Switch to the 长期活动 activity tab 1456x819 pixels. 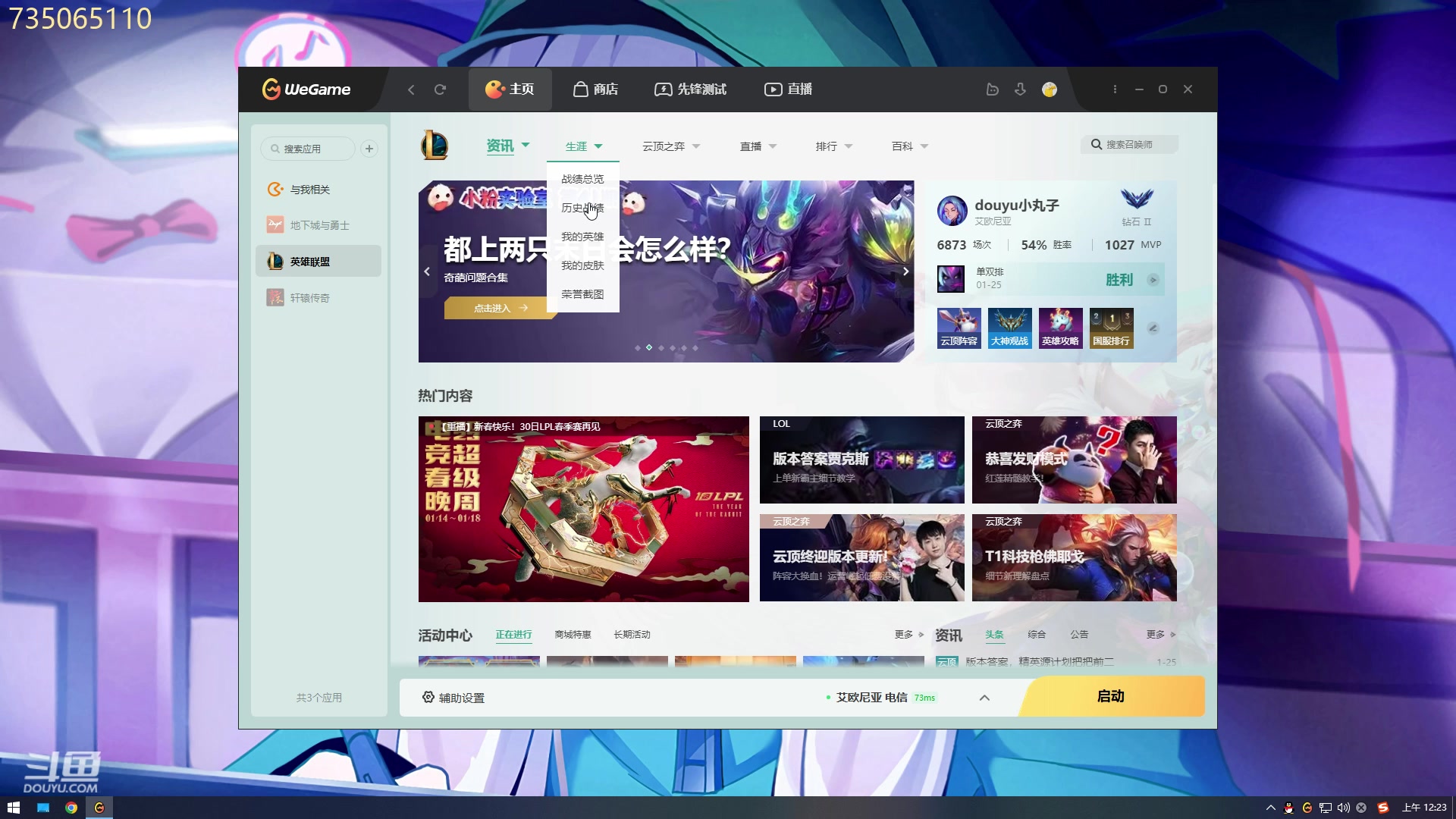pyautogui.click(x=632, y=635)
